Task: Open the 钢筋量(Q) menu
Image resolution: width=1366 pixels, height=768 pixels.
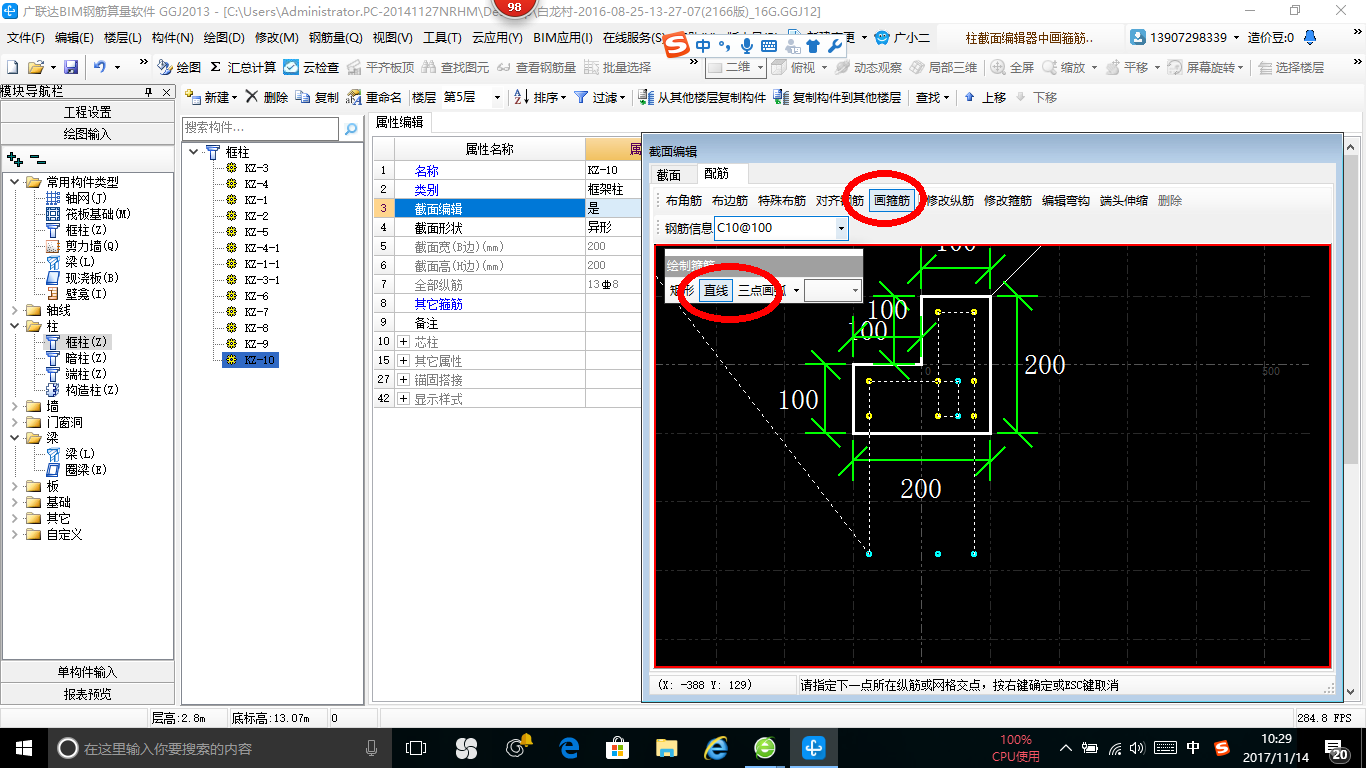Action: pyautogui.click(x=335, y=38)
